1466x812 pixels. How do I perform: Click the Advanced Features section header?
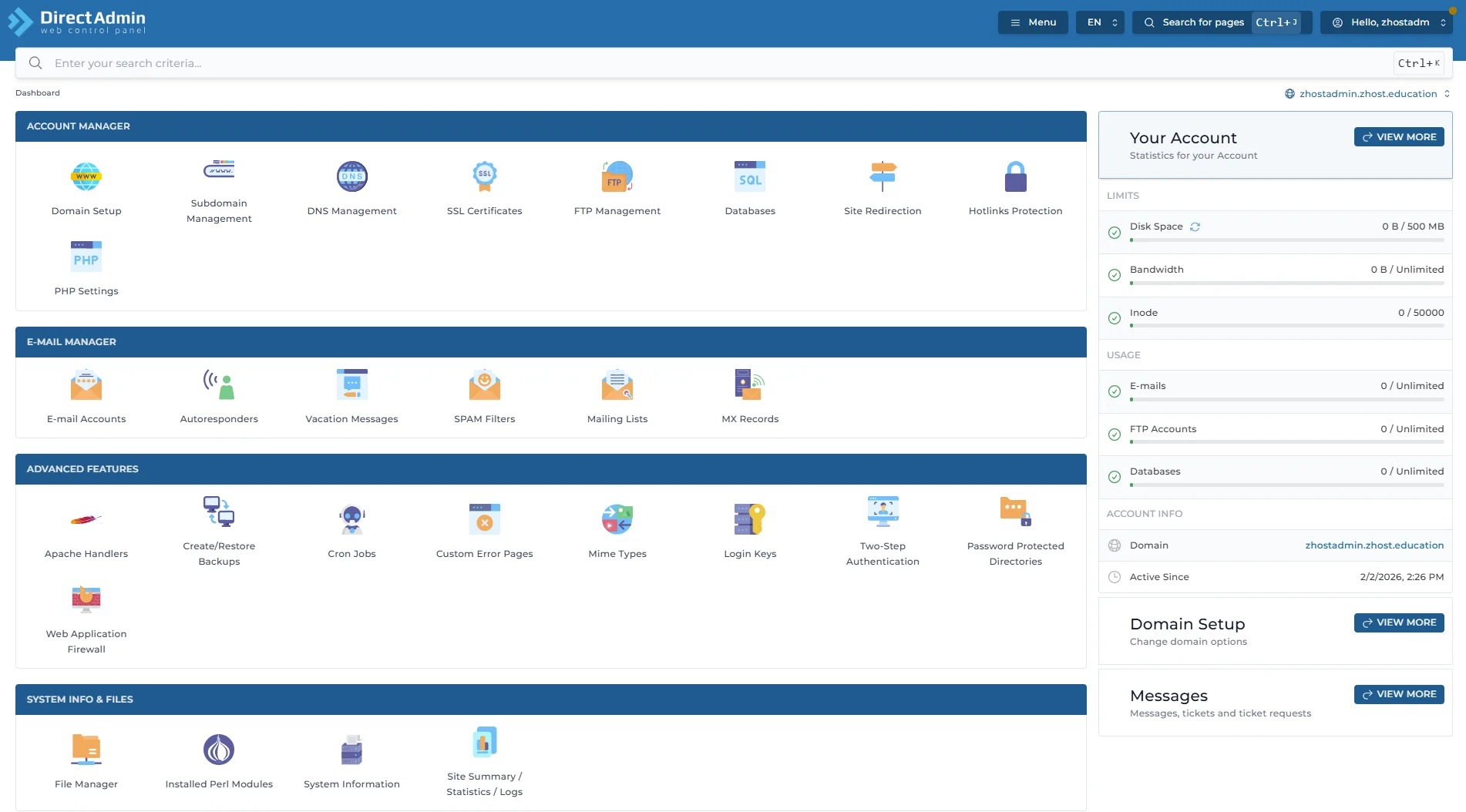coord(551,469)
